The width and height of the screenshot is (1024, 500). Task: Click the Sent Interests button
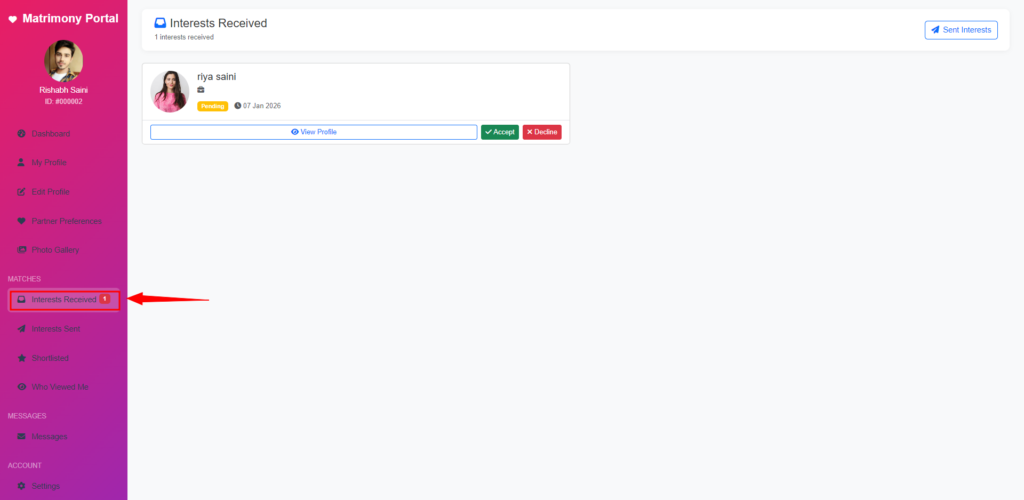pyautogui.click(x=961, y=30)
